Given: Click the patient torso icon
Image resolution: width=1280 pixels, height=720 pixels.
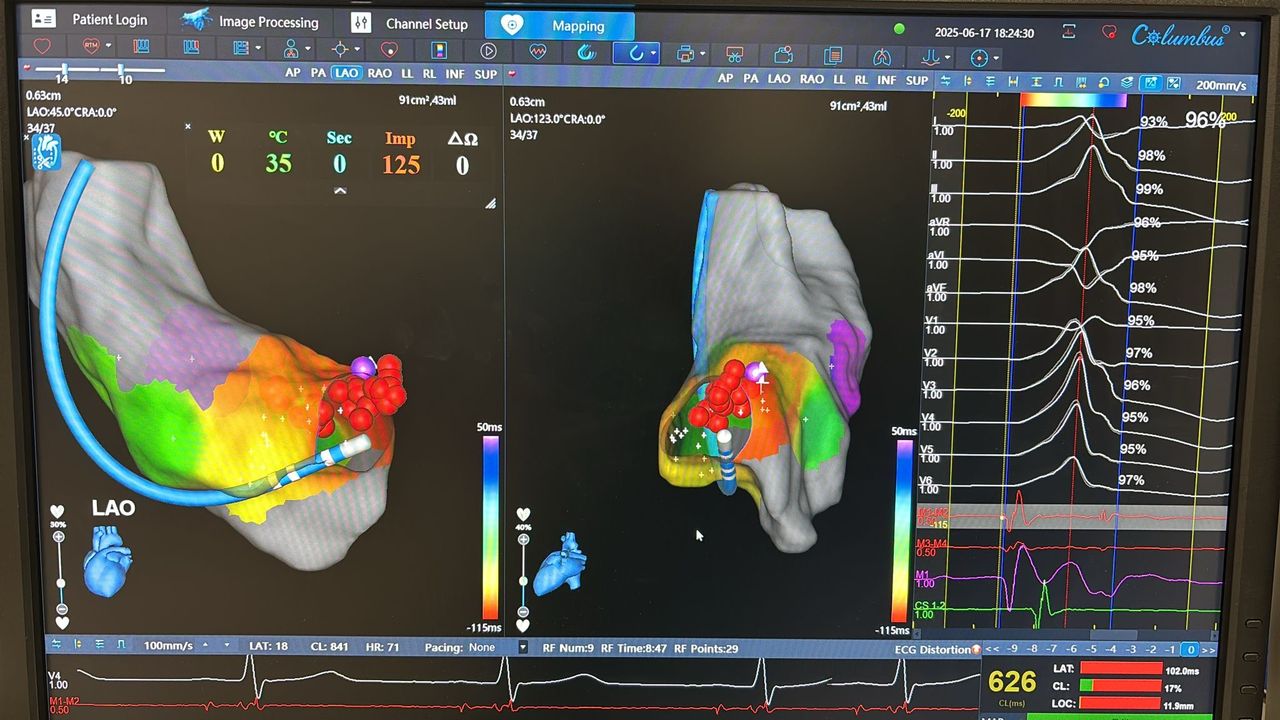Looking at the screenshot, I should point(291,48).
